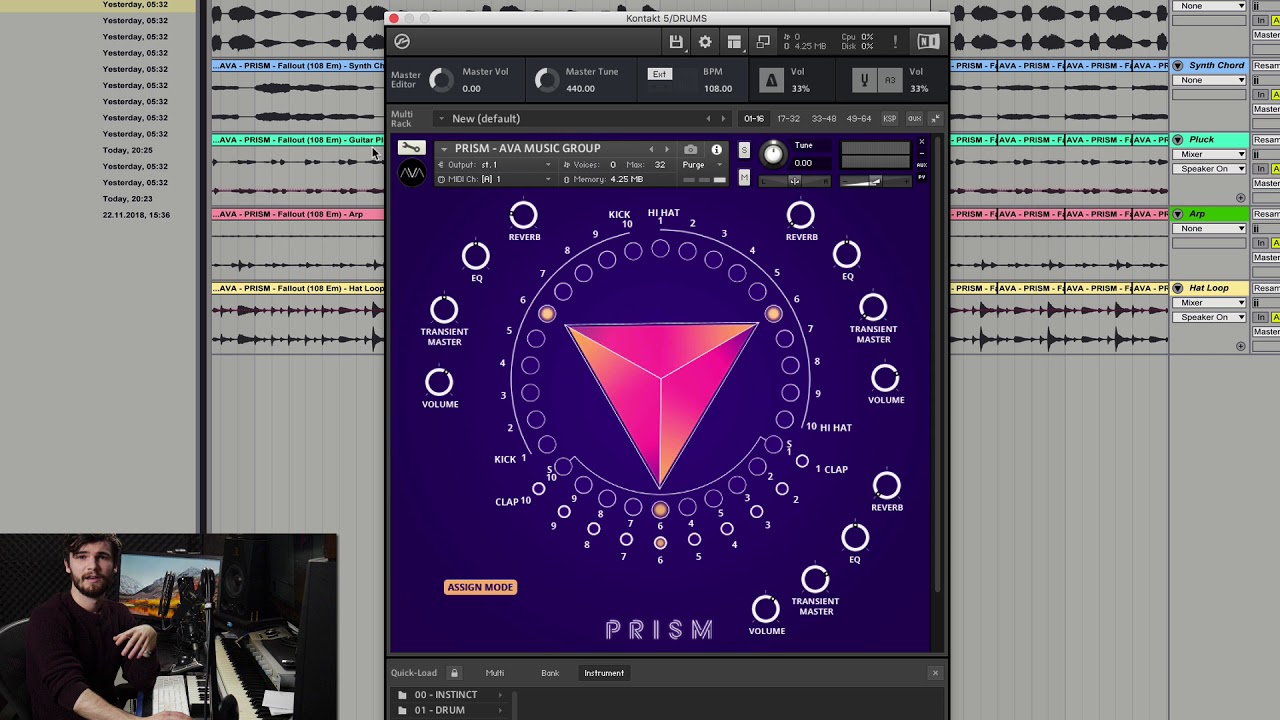Toggle lit step 6 on the HI HAT ring
The height and width of the screenshot is (720, 1280).
click(x=773, y=314)
